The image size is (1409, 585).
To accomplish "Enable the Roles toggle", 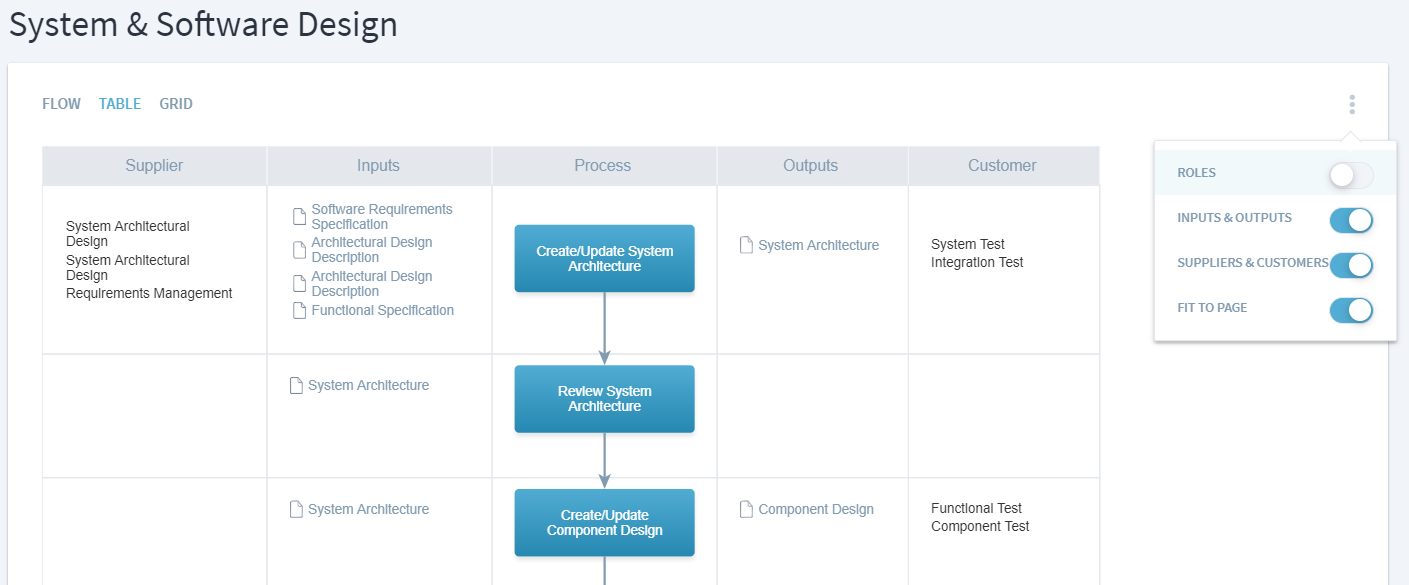I will click(1351, 176).
